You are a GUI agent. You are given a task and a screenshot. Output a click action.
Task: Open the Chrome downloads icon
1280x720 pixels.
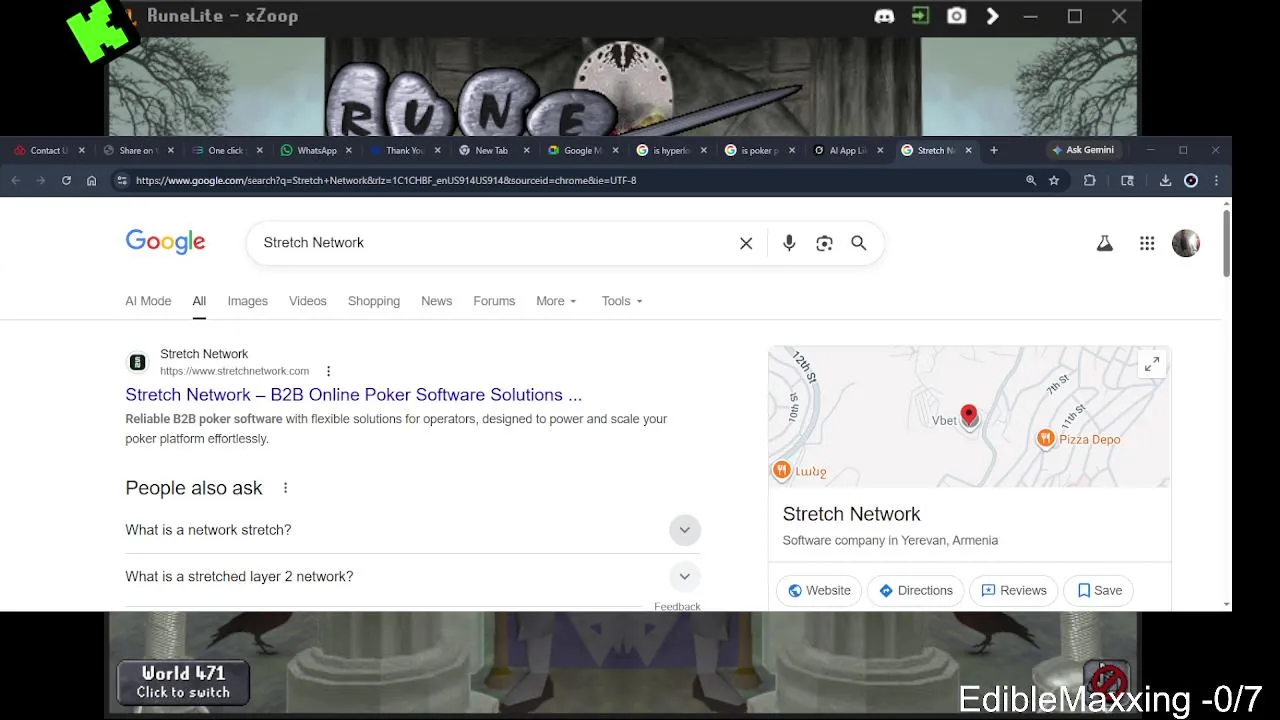click(1165, 181)
